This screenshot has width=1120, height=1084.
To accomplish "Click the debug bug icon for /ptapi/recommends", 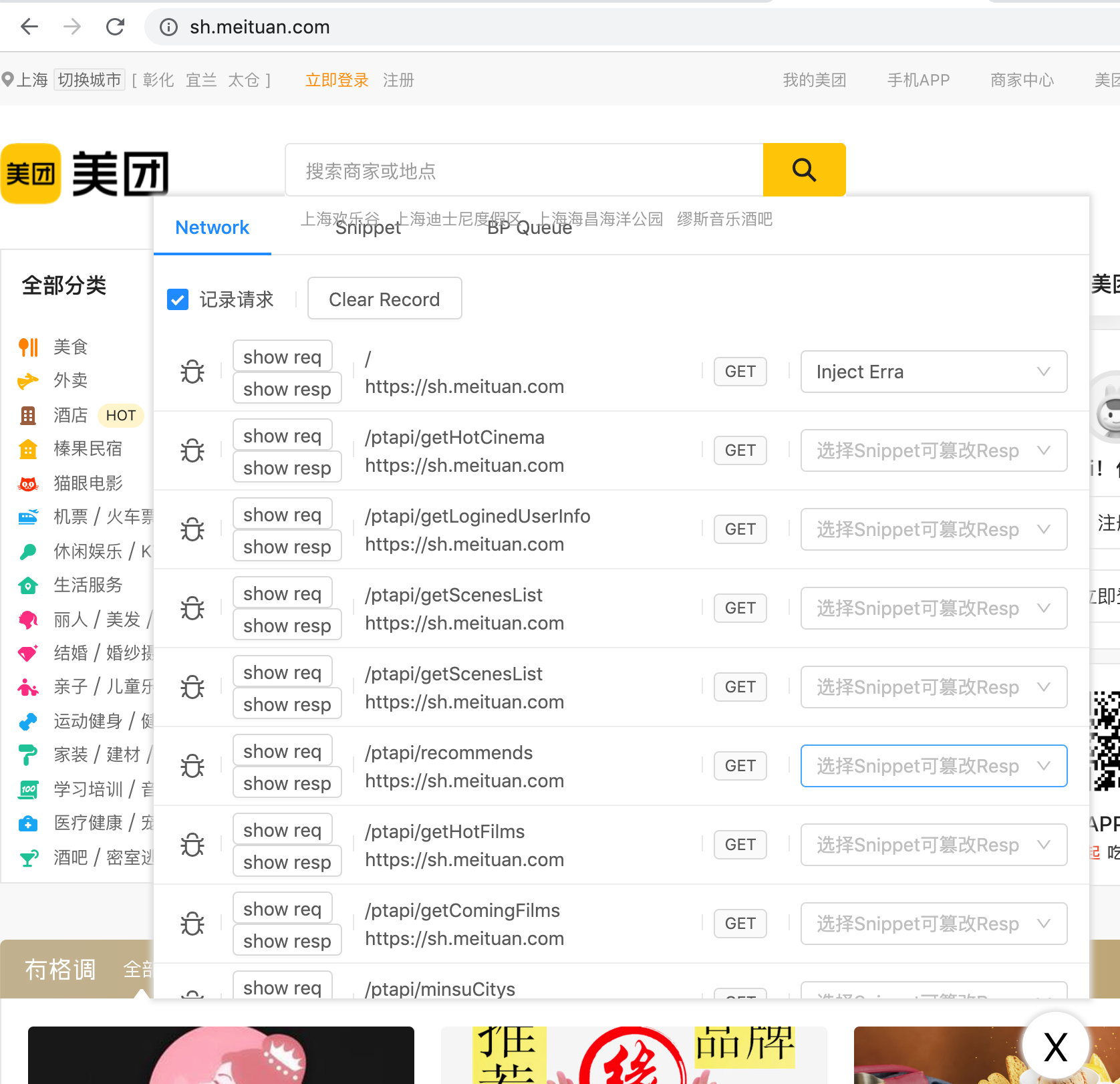I will click(192, 766).
